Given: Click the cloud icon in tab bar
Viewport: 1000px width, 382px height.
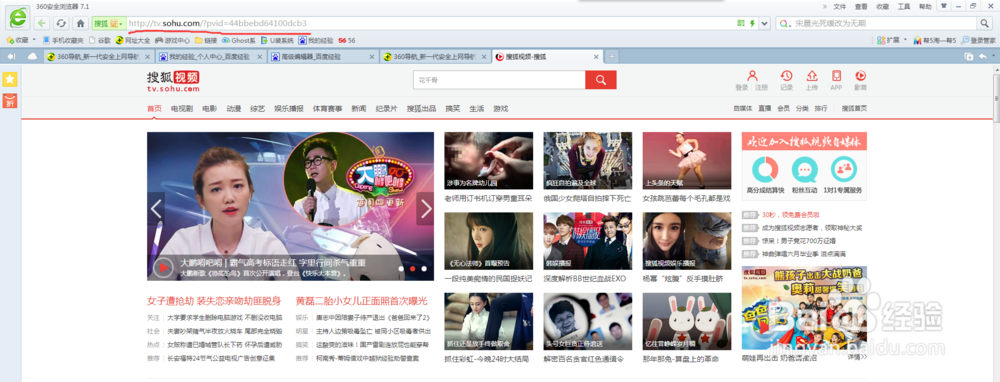Looking at the screenshot, I should [x=32, y=57].
